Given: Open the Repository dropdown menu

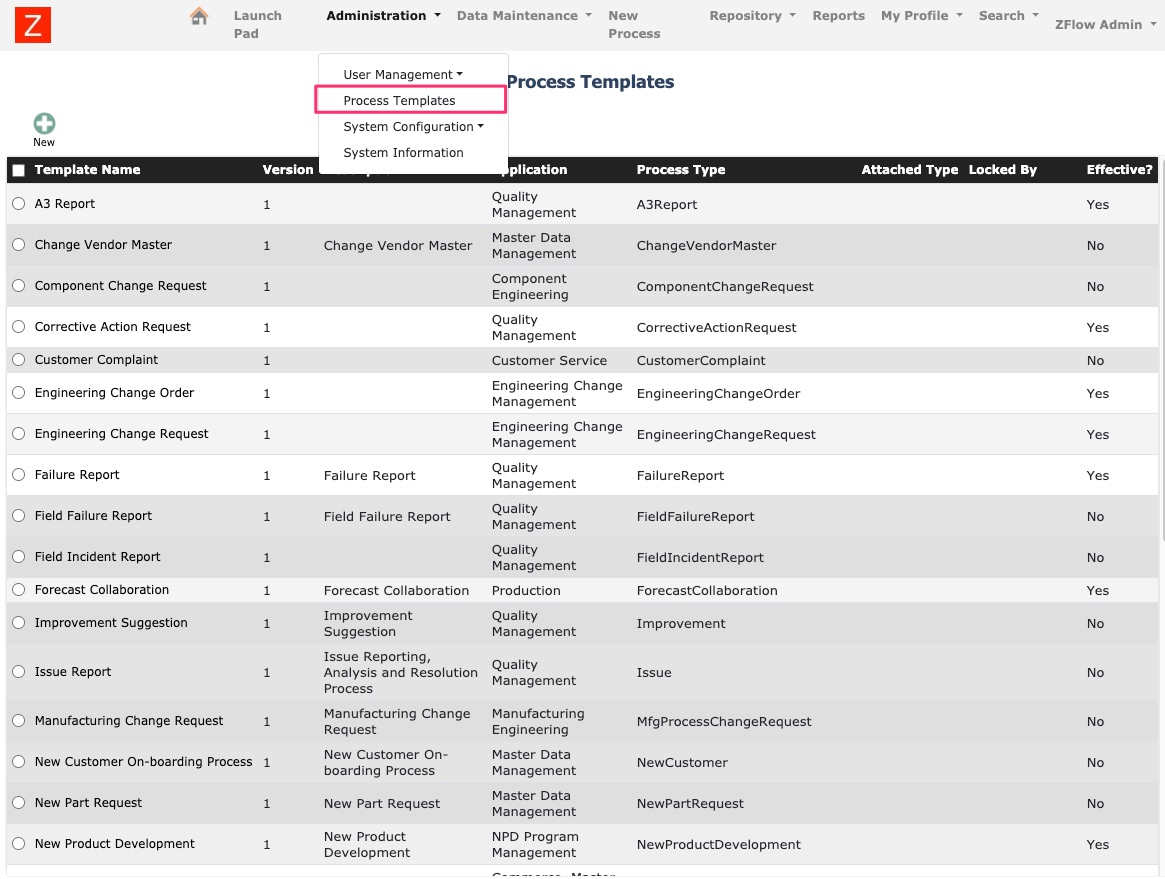Looking at the screenshot, I should click(x=752, y=16).
